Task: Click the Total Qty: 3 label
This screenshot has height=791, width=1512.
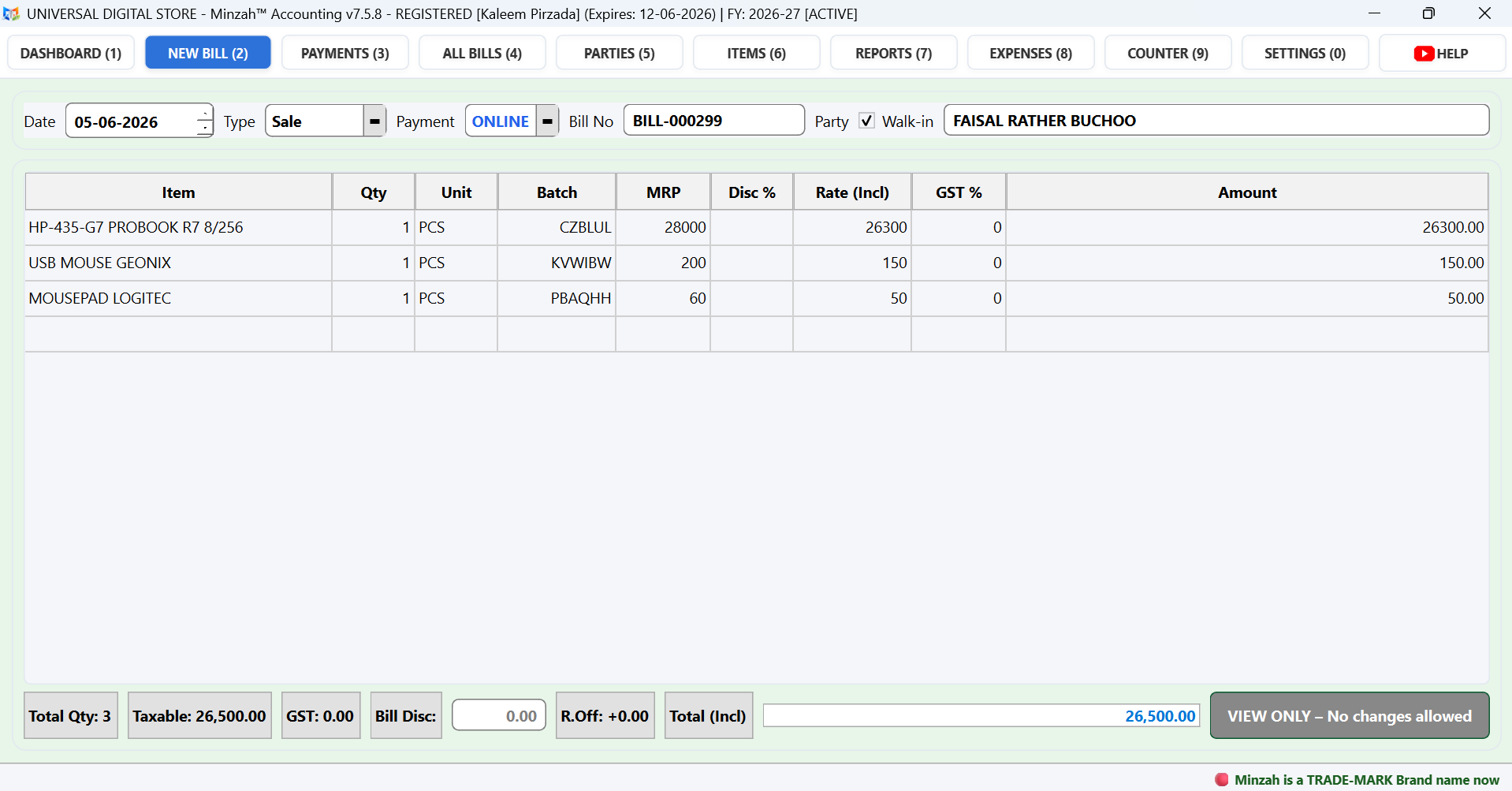Action: [70, 715]
